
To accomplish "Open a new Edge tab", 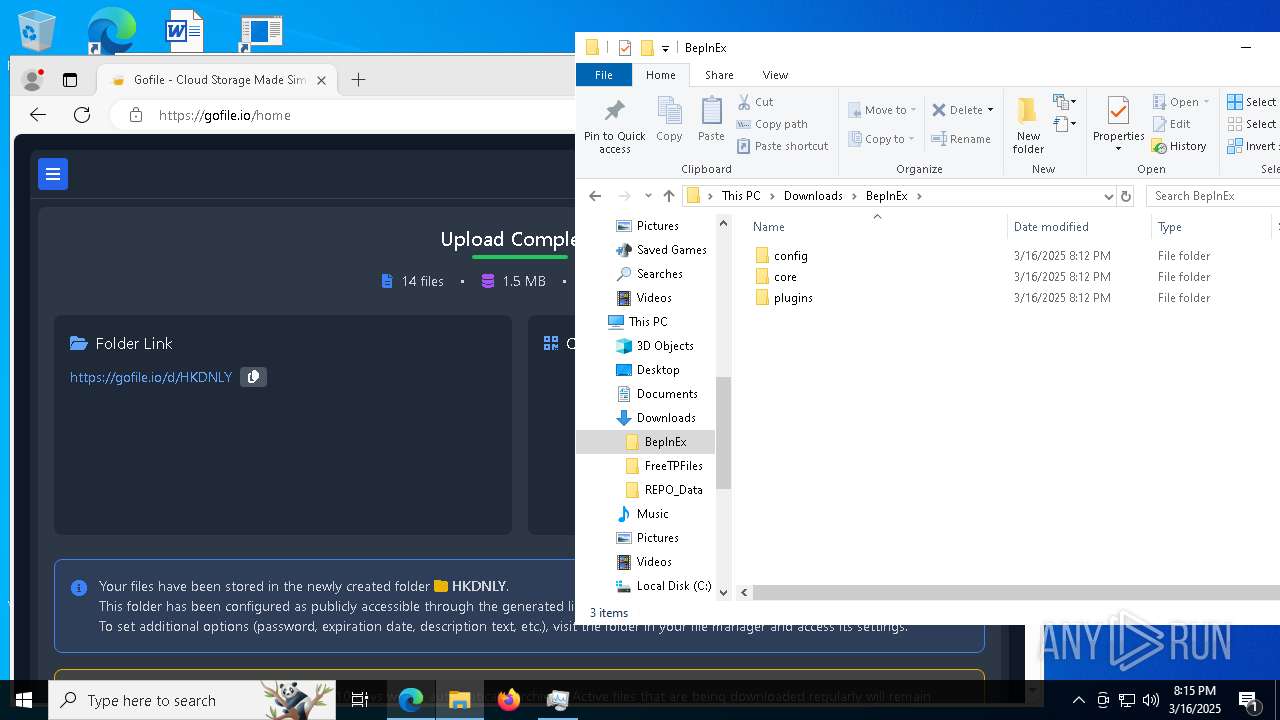I will [x=358, y=80].
